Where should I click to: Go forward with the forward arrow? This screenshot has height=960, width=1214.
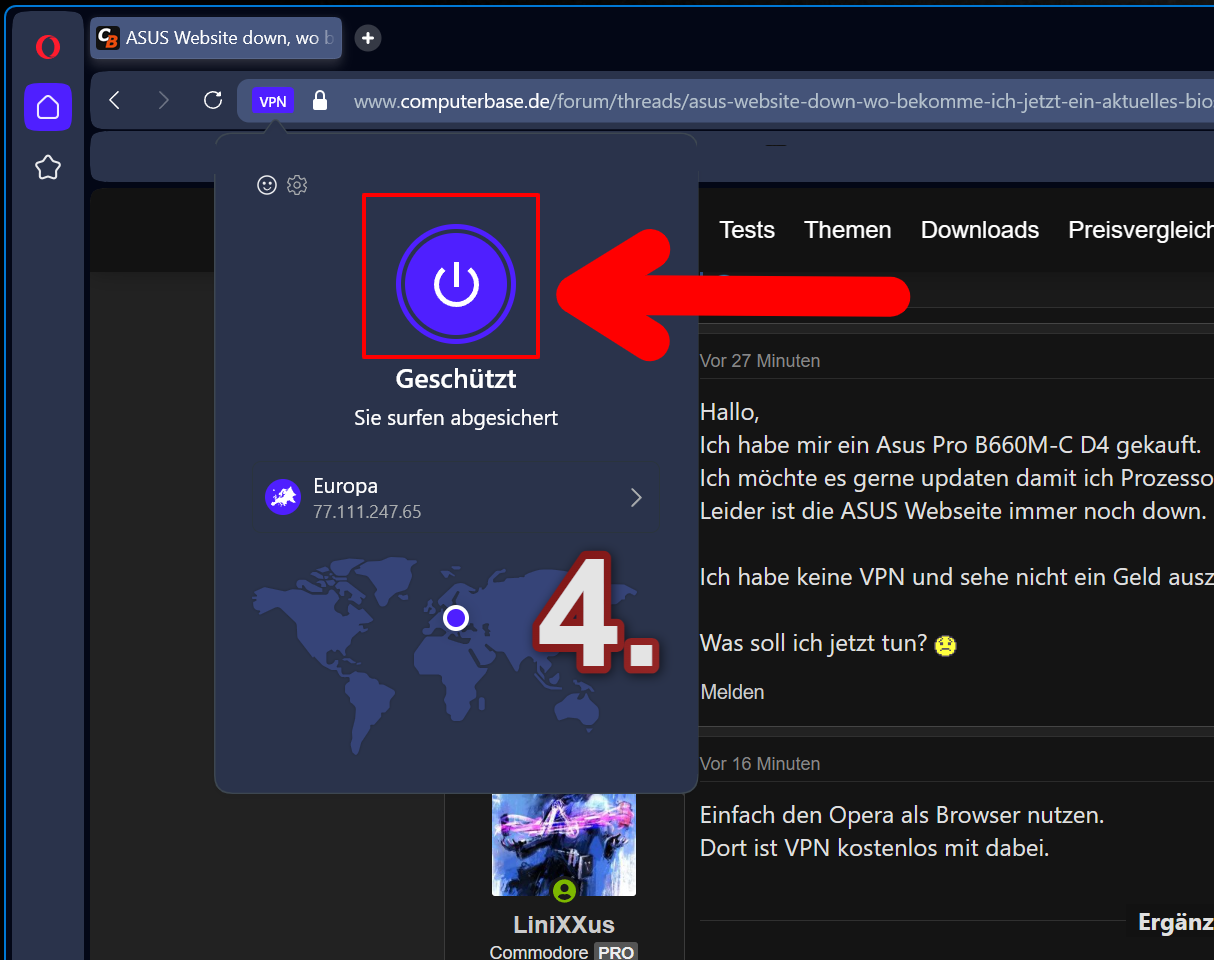(164, 100)
